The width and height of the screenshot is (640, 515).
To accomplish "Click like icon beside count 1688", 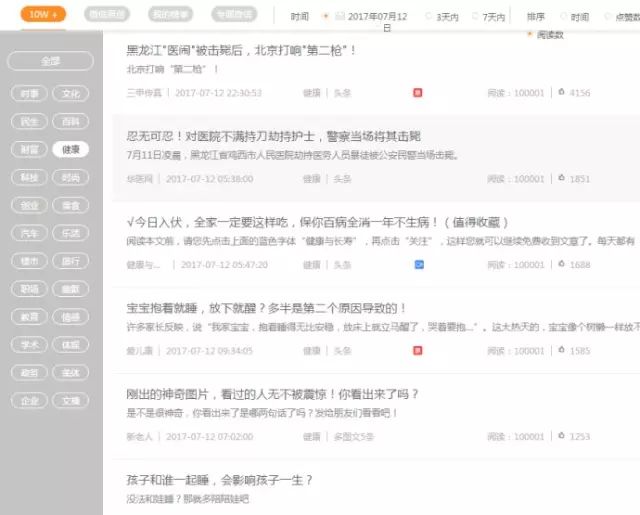I will coord(561,265).
